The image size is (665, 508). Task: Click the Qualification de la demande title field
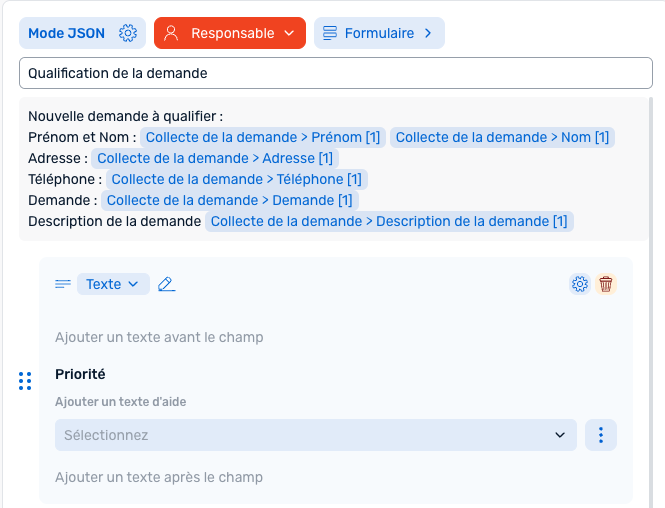click(335, 73)
